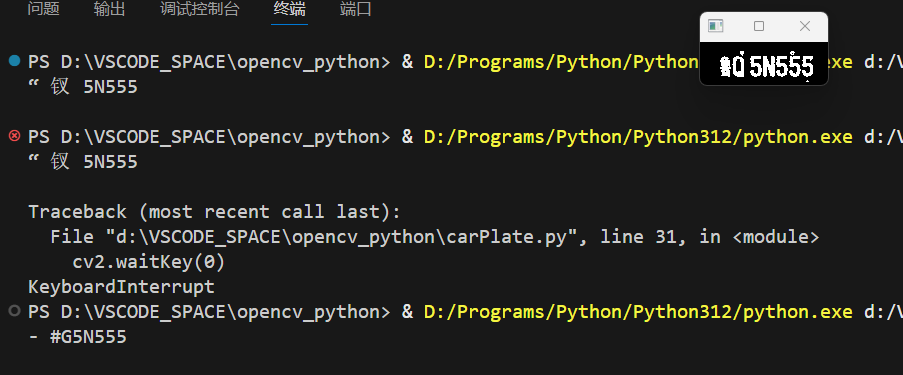Click the output line - #G5N555
Screen dimensions: 903x375
click(x=78, y=336)
